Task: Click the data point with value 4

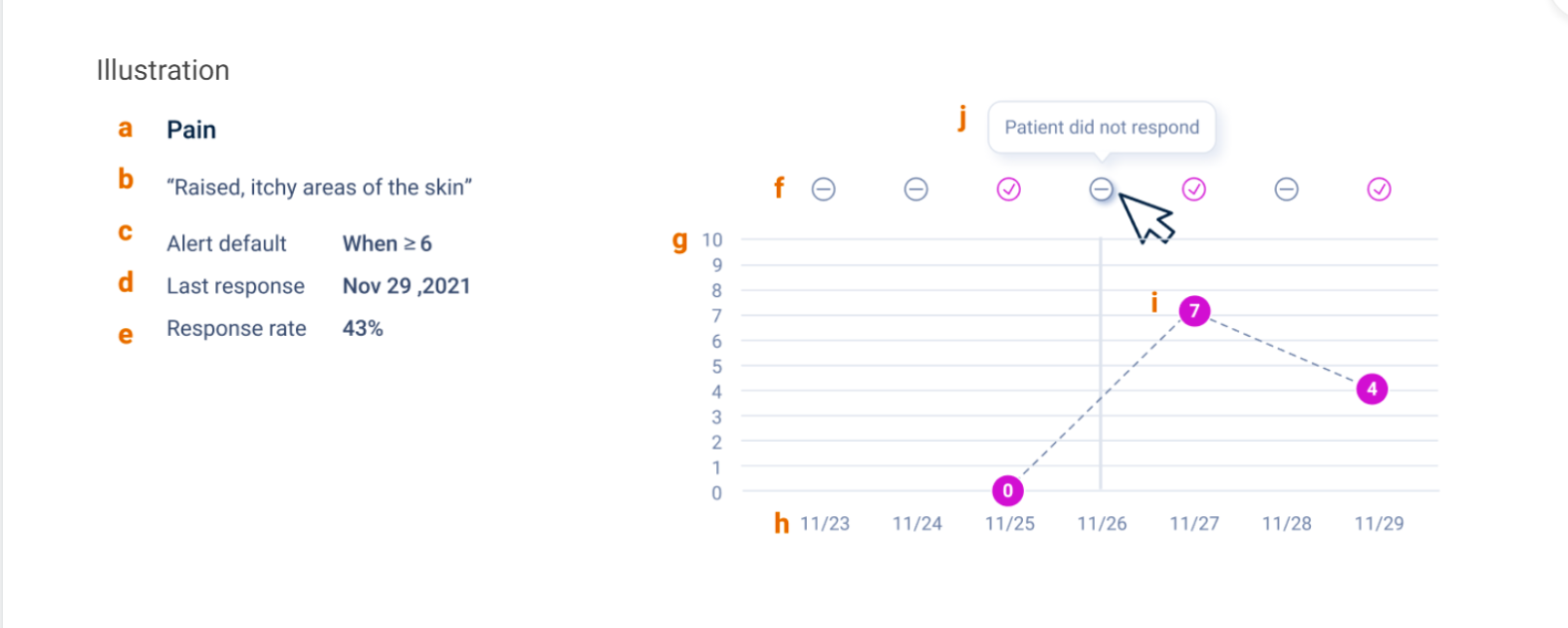Action: (1371, 389)
